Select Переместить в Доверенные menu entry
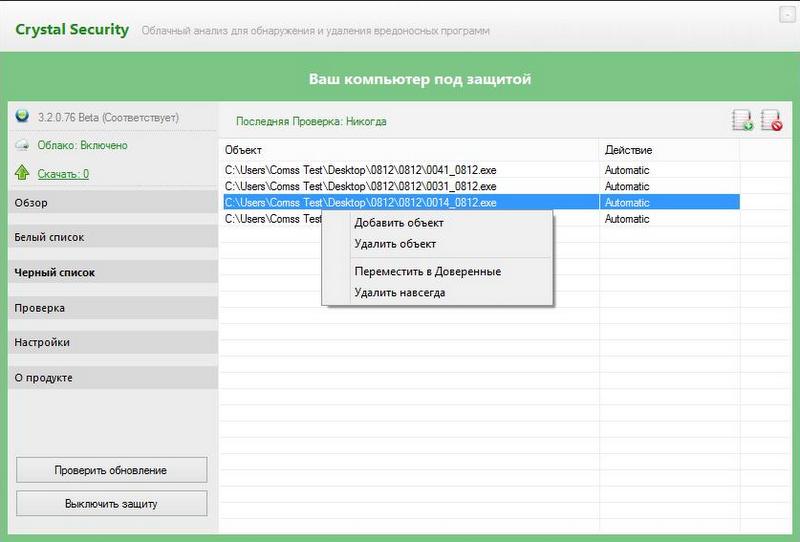The width and height of the screenshot is (800, 542). (x=428, y=272)
